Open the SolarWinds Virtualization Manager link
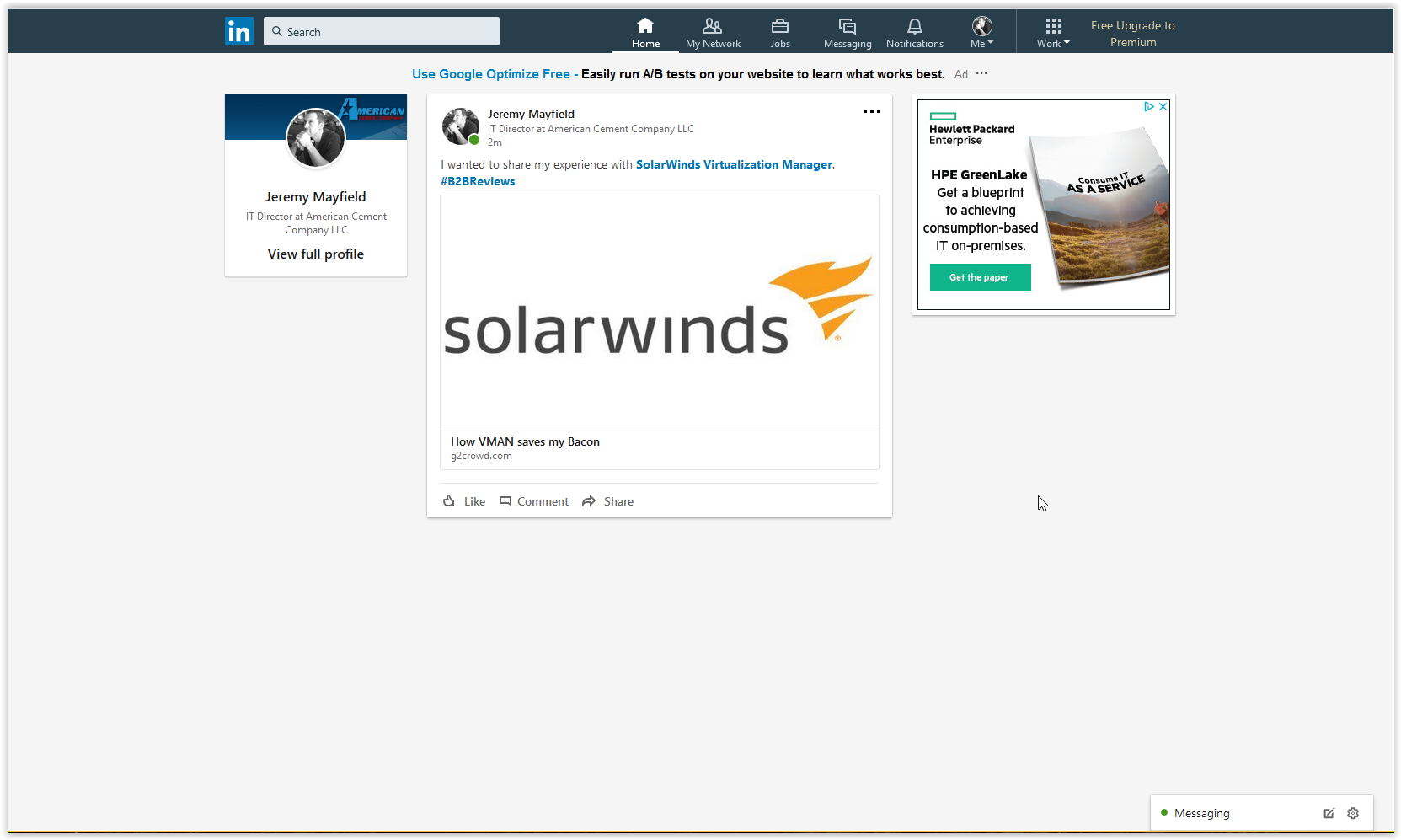 [x=734, y=164]
